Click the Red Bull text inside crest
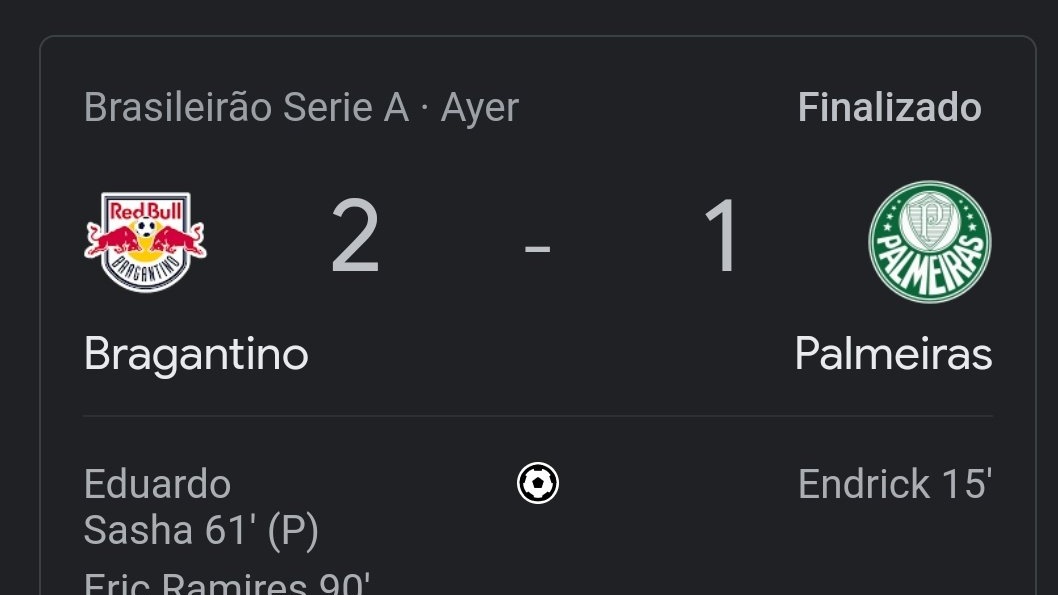The image size is (1058, 595). tap(146, 210)
